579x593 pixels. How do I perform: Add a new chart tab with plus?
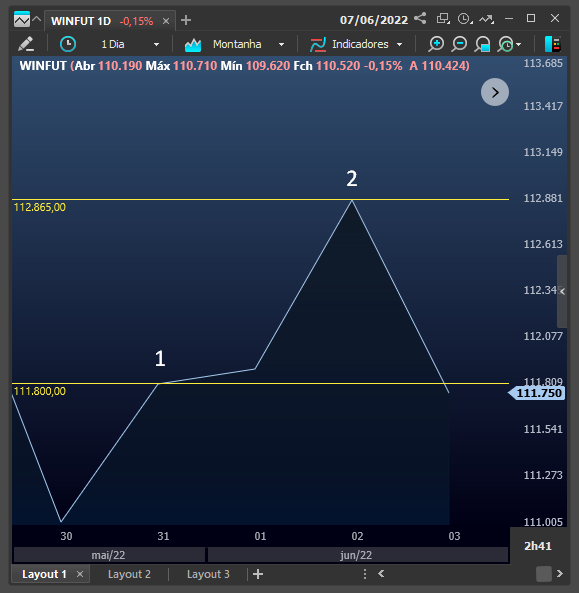(x=186, y=20)
